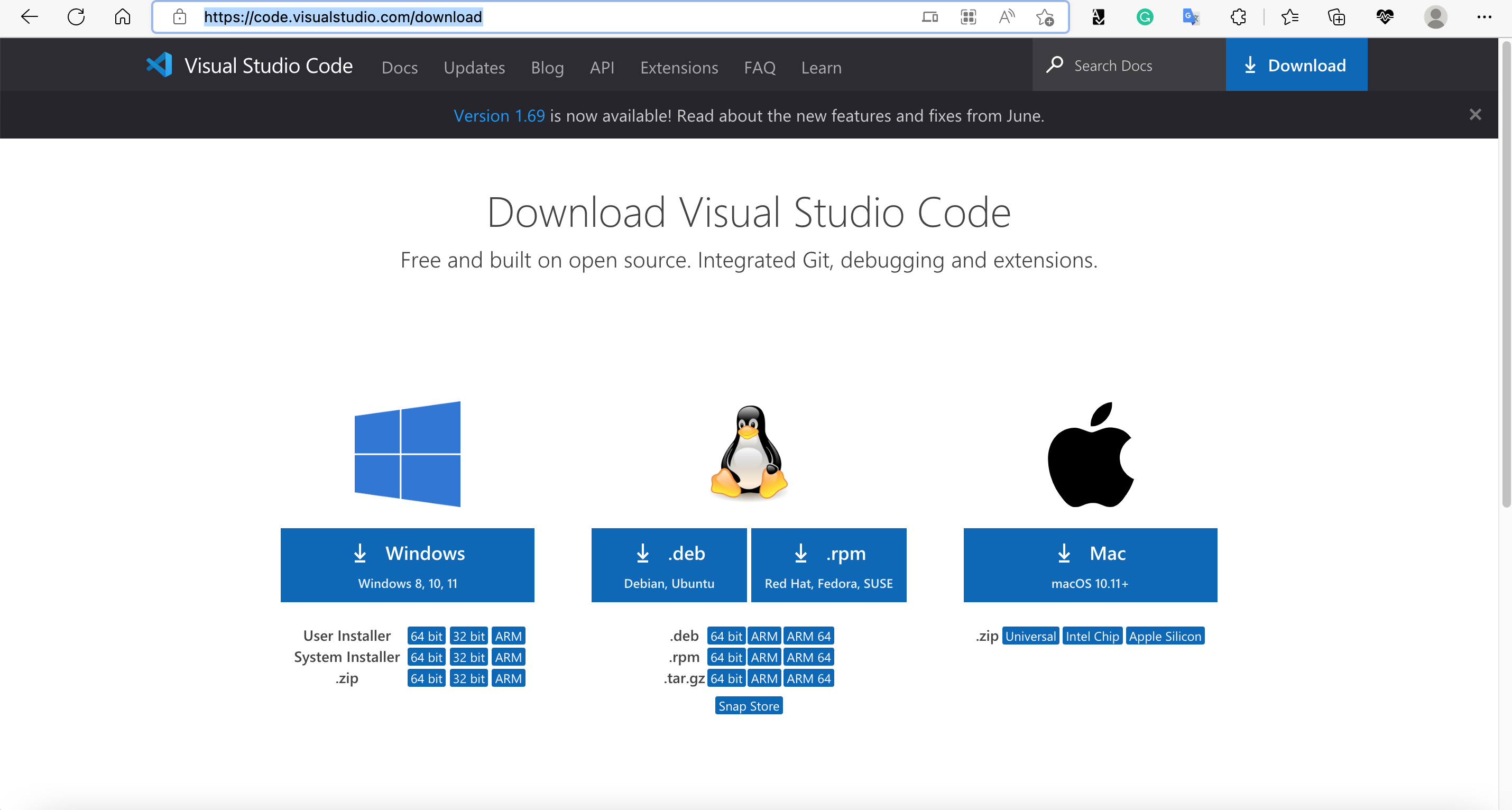Dismiss the version announcement banner
Viewport: 1512px width, 810px height.
pyautogui.click(x=1475, y=114)
